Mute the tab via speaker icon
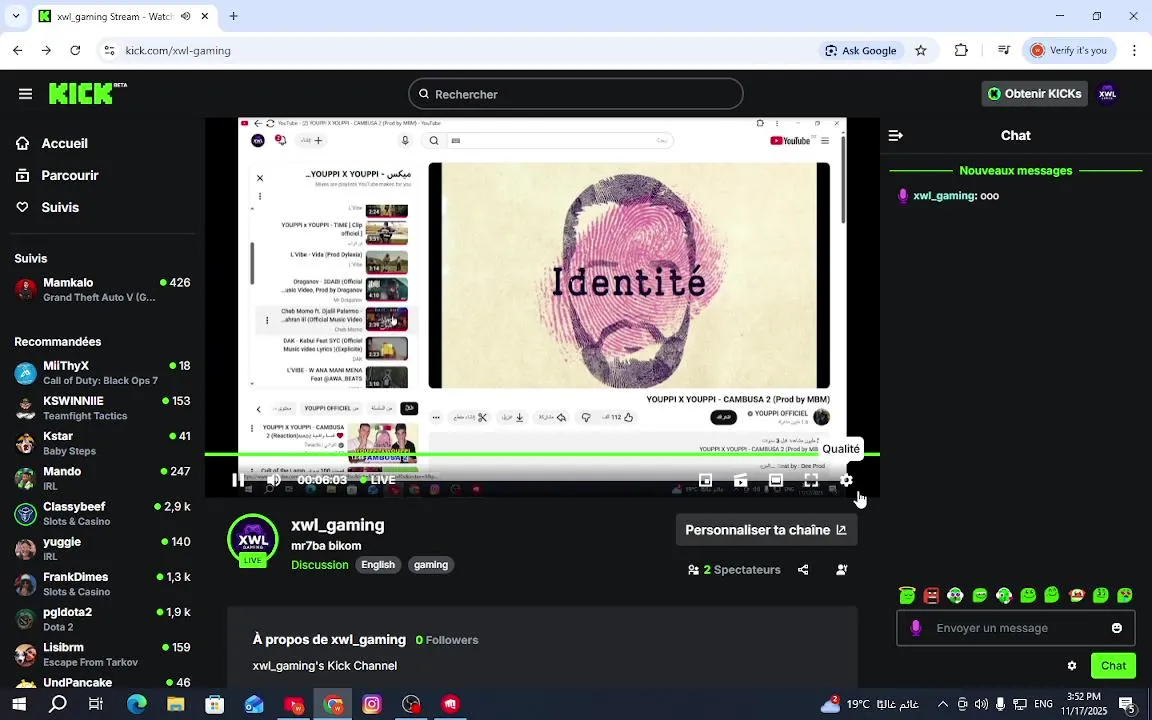Viewport: 1152px width, 720px height. [x=186, y=16]
